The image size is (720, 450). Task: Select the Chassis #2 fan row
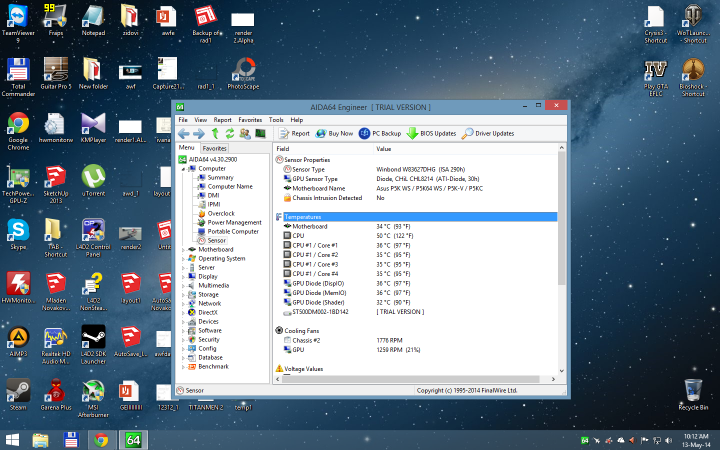coord(416,341)
